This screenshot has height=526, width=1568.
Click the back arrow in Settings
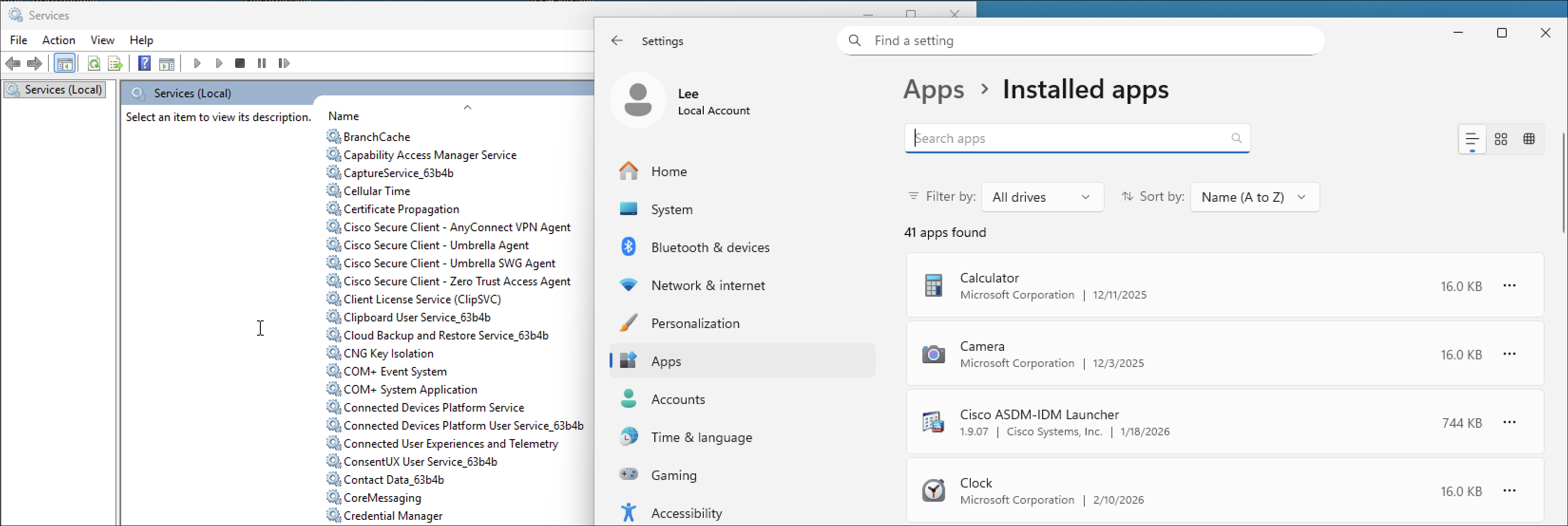click(x=617, y=41)
